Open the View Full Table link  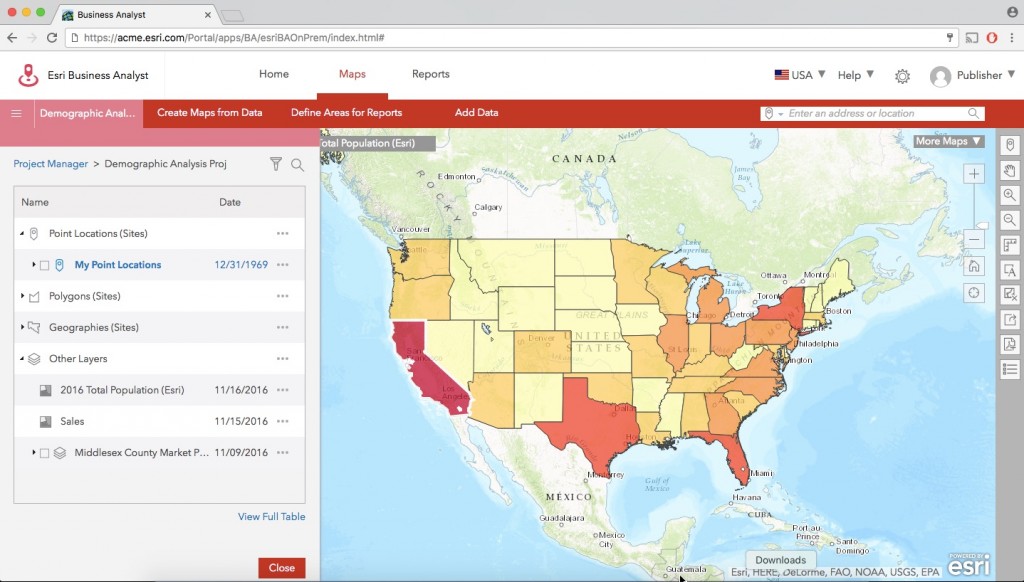pyautogui.click(x=271, y=516)
